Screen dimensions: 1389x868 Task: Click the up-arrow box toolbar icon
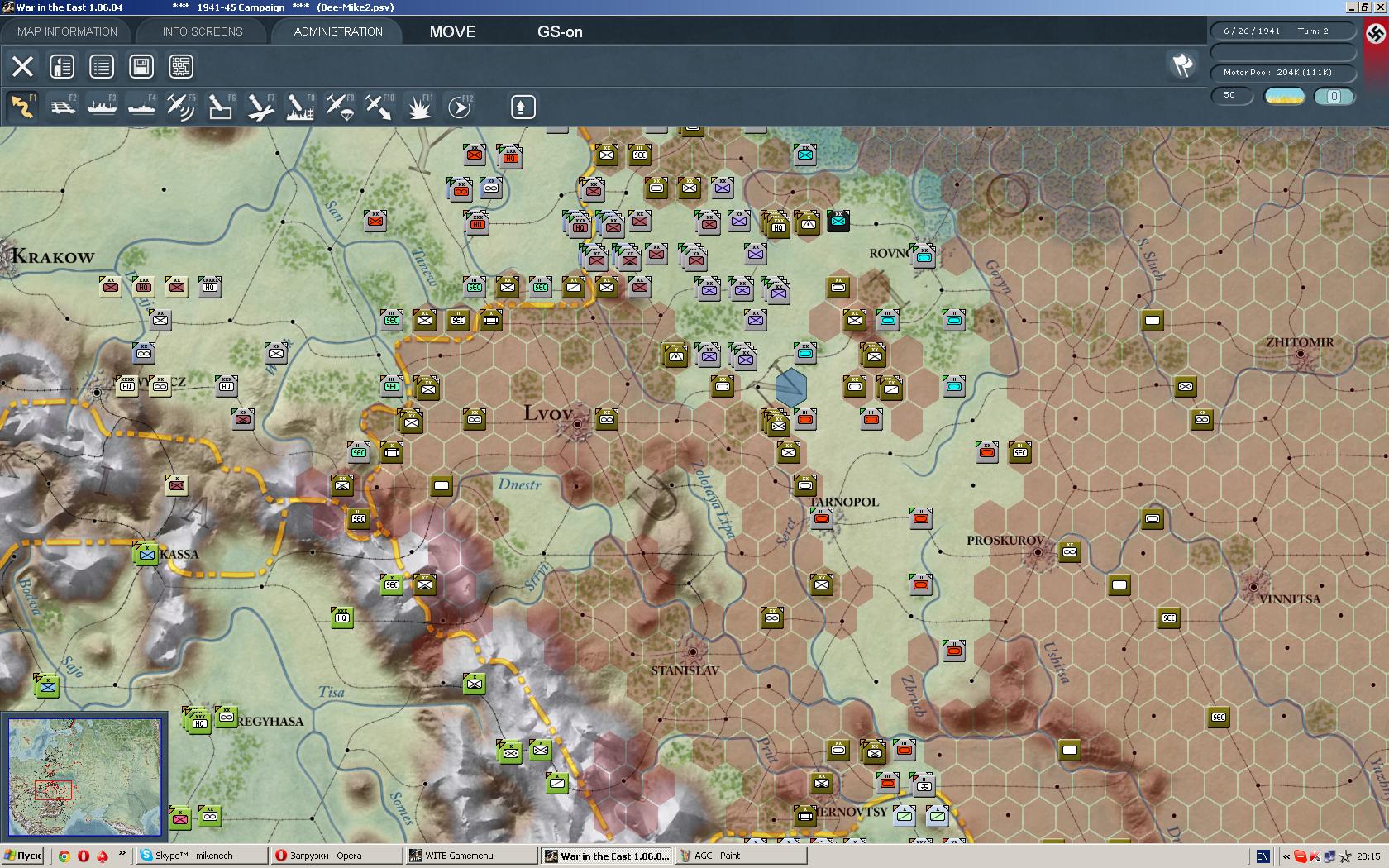click(523, 107)
